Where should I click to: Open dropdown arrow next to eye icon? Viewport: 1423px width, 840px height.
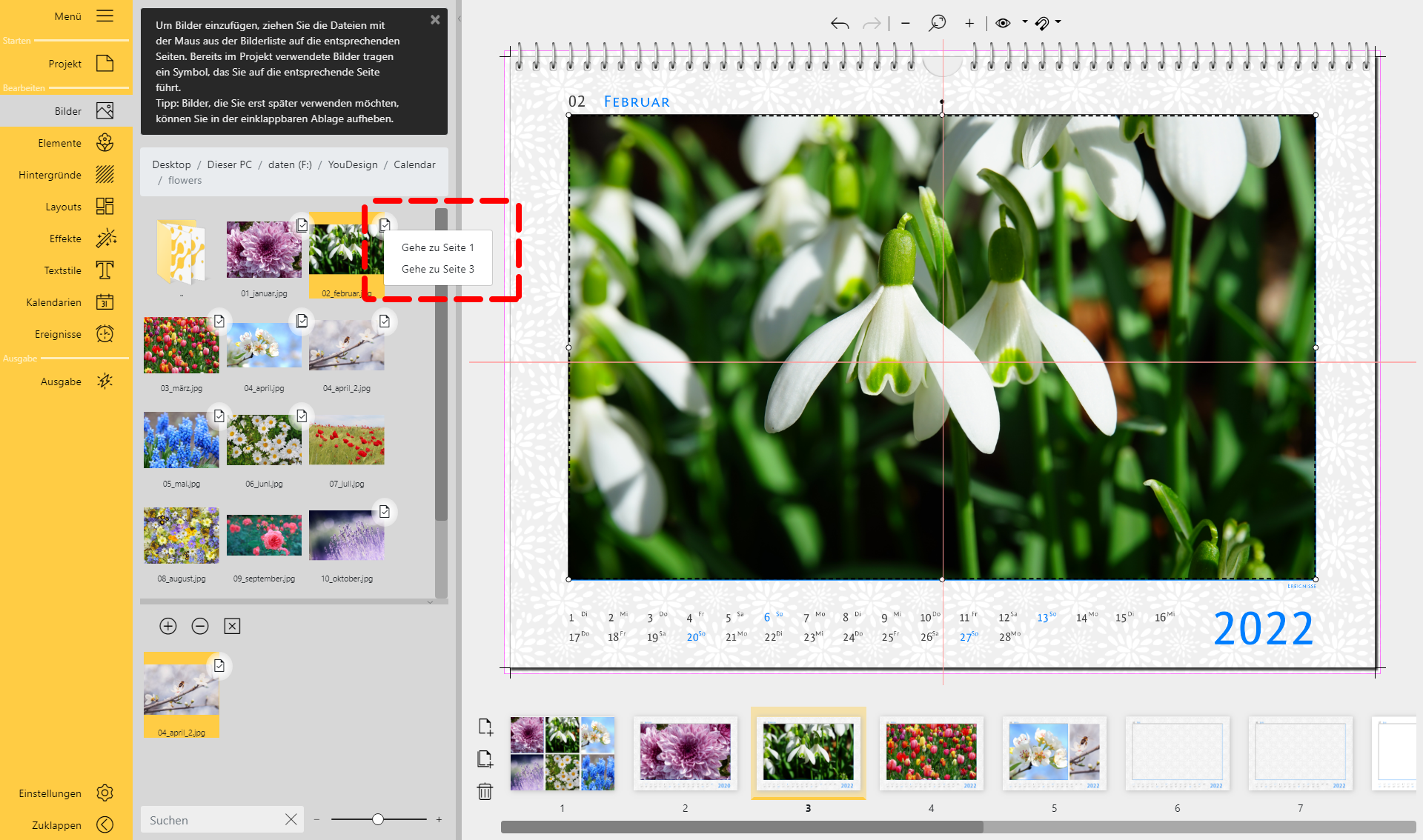click(x=1025, y=22)
